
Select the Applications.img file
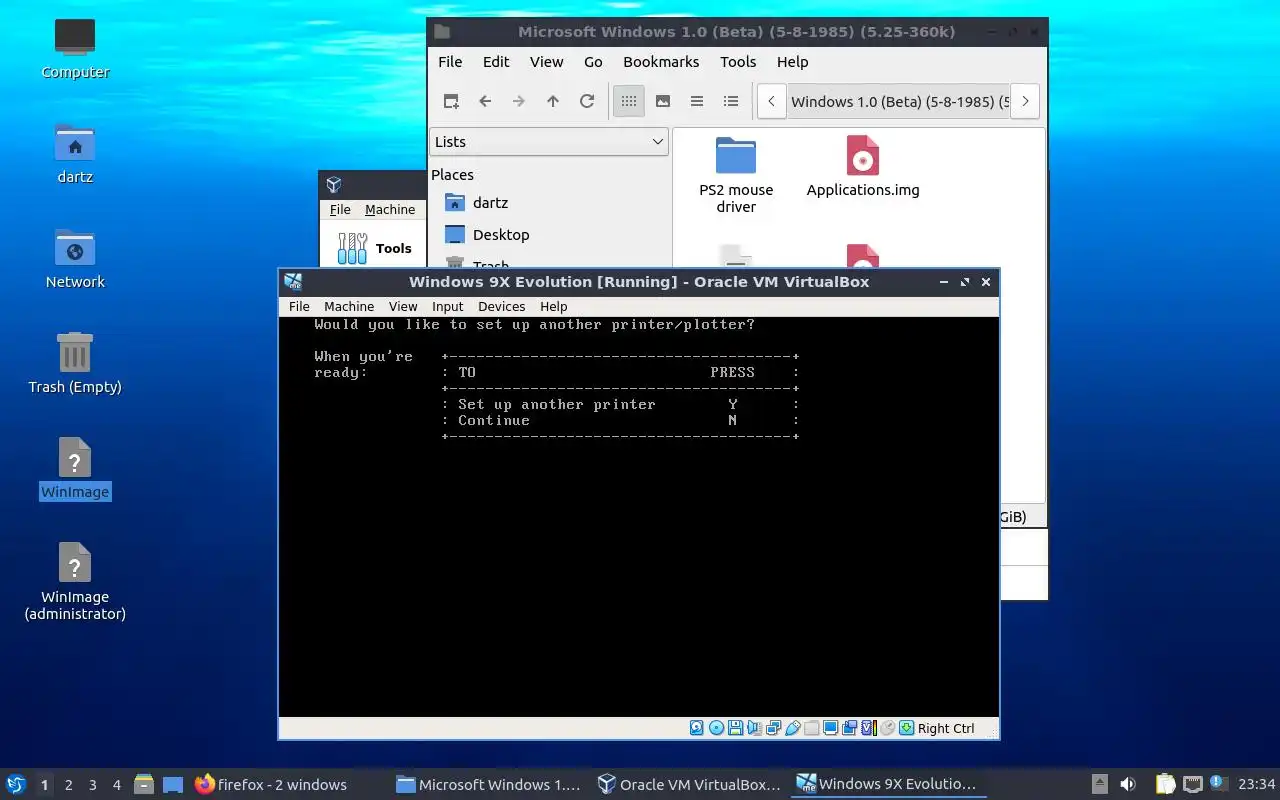[x=863, y=167]
